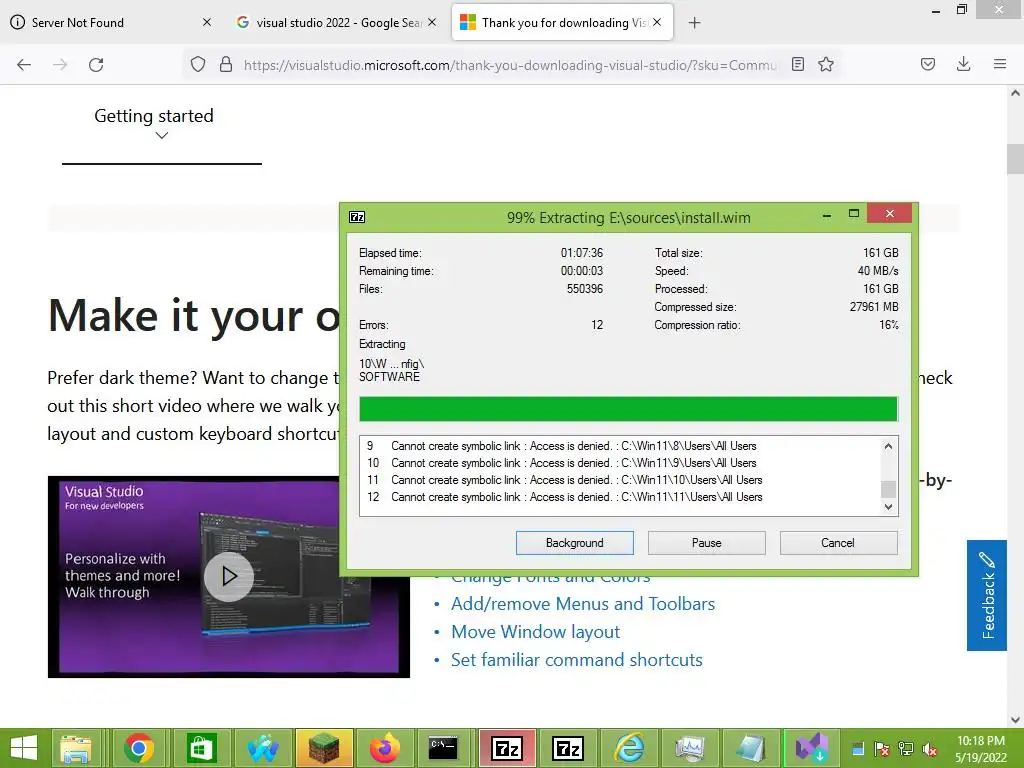Launch Google Chrome from the taskbar
The width and height of the screenshot is (1024, 768).
tap(138, 748)
